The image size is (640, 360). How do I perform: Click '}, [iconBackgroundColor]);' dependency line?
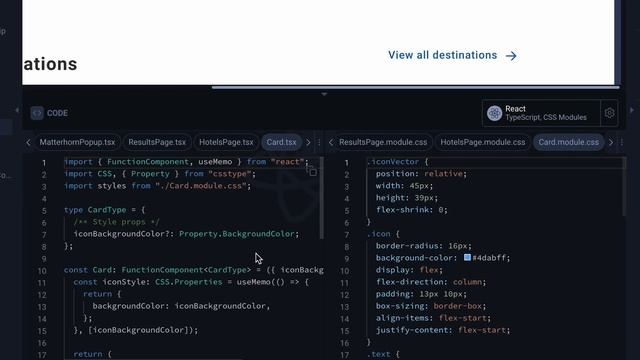[136, 330]
